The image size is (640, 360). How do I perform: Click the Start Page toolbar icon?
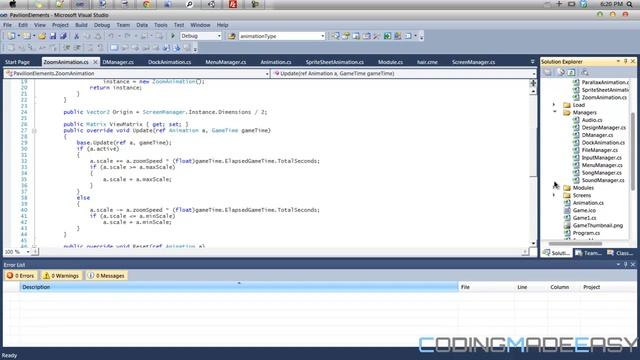coord(387,36)
